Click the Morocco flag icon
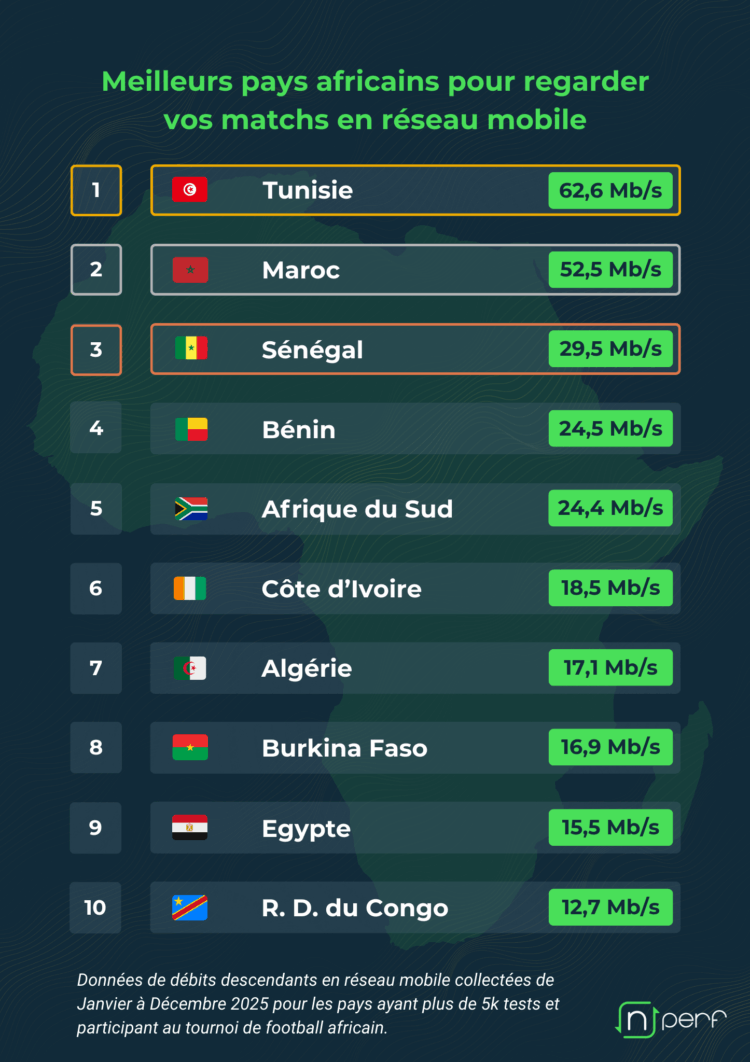The height and width of the screenshot is (1062, 750). [x=190, y=270]
